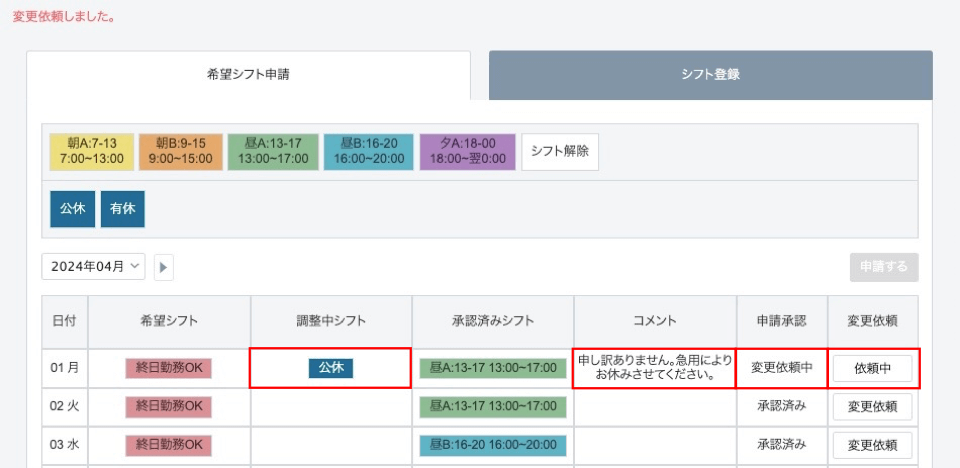The image size is (960, 468).
Task: Click the approved 昼B:16-20 shift on 03 水
Action: click(x=493, y=445)
